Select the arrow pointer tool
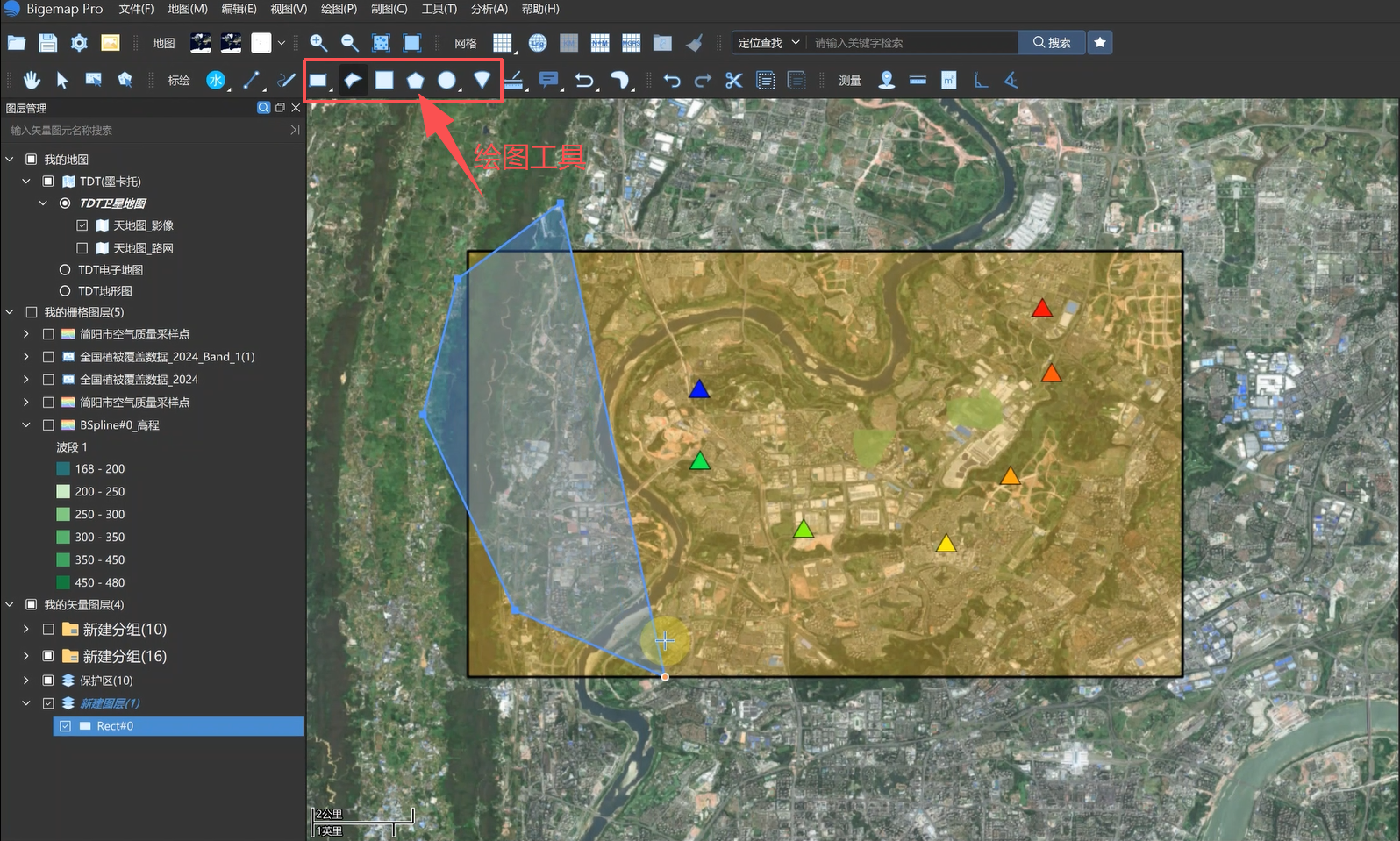 (x=61, y=80)
